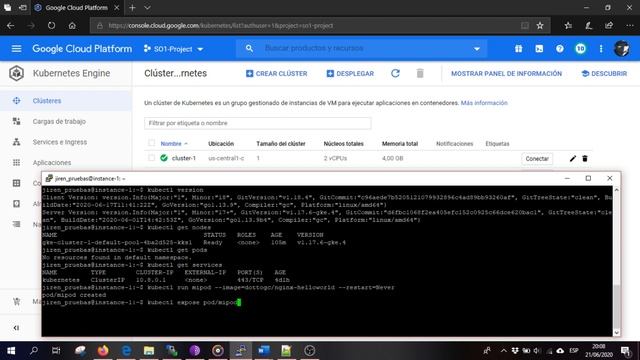Open the GCP hamburger navigation menu
640x360 pixels.
16,49
